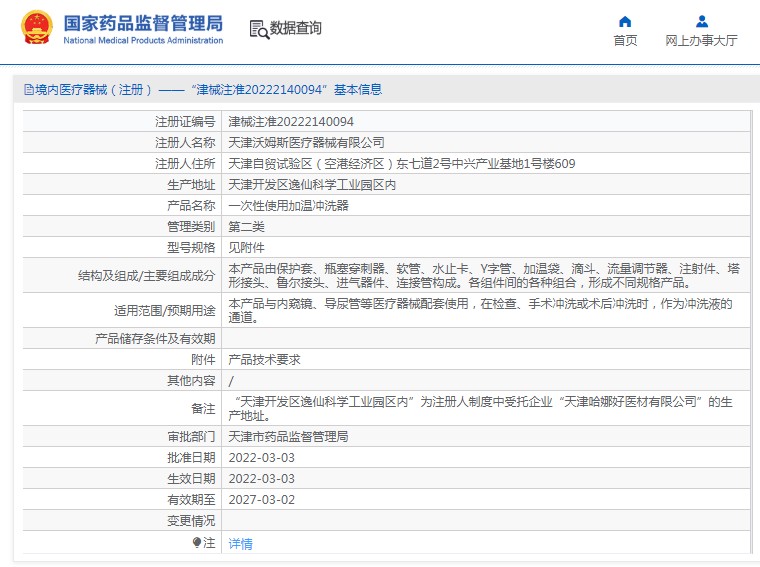Click intended use description text

click(480, 310)
